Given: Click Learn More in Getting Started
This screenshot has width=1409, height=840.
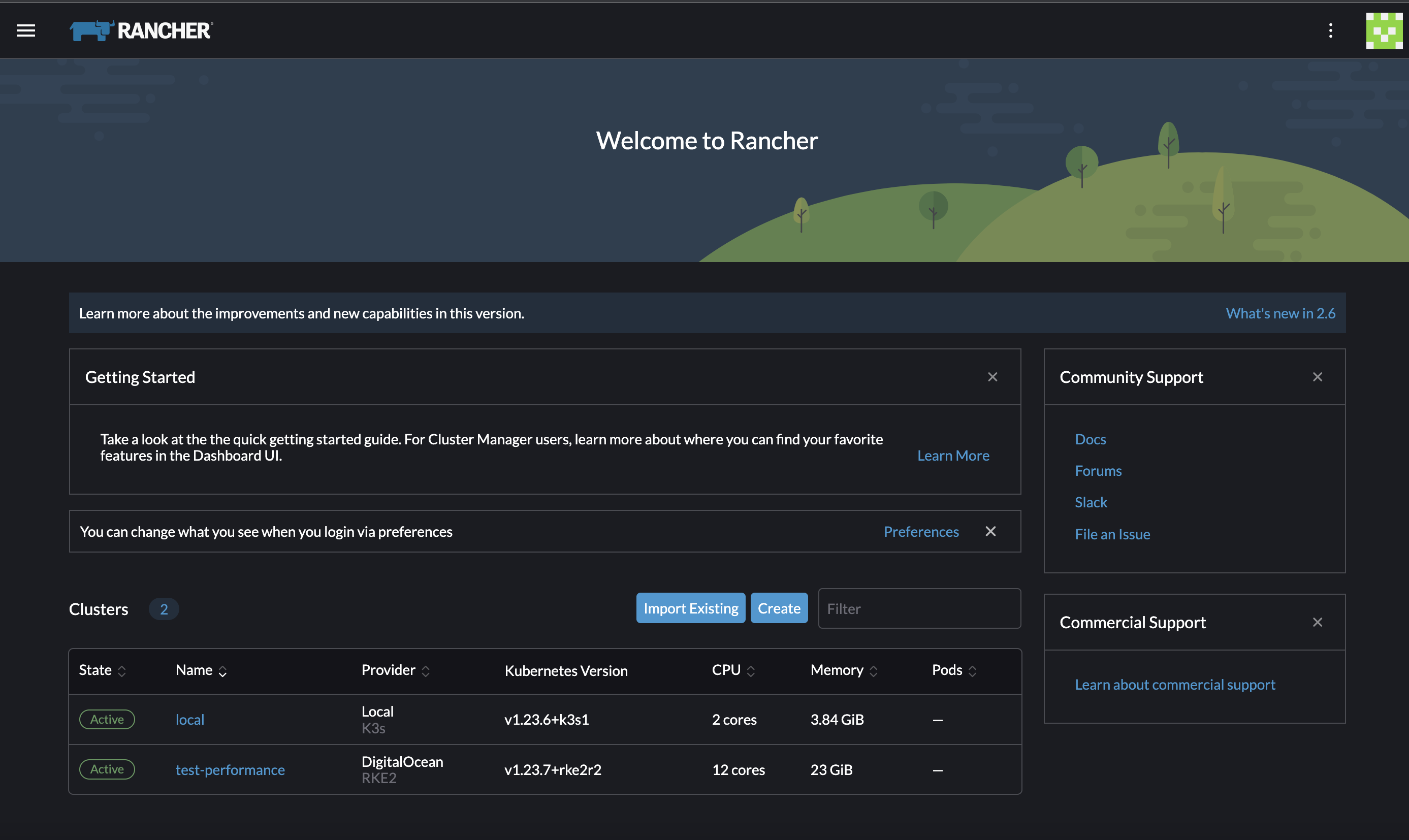Looking at the screenshot, I should coord(952,454).
